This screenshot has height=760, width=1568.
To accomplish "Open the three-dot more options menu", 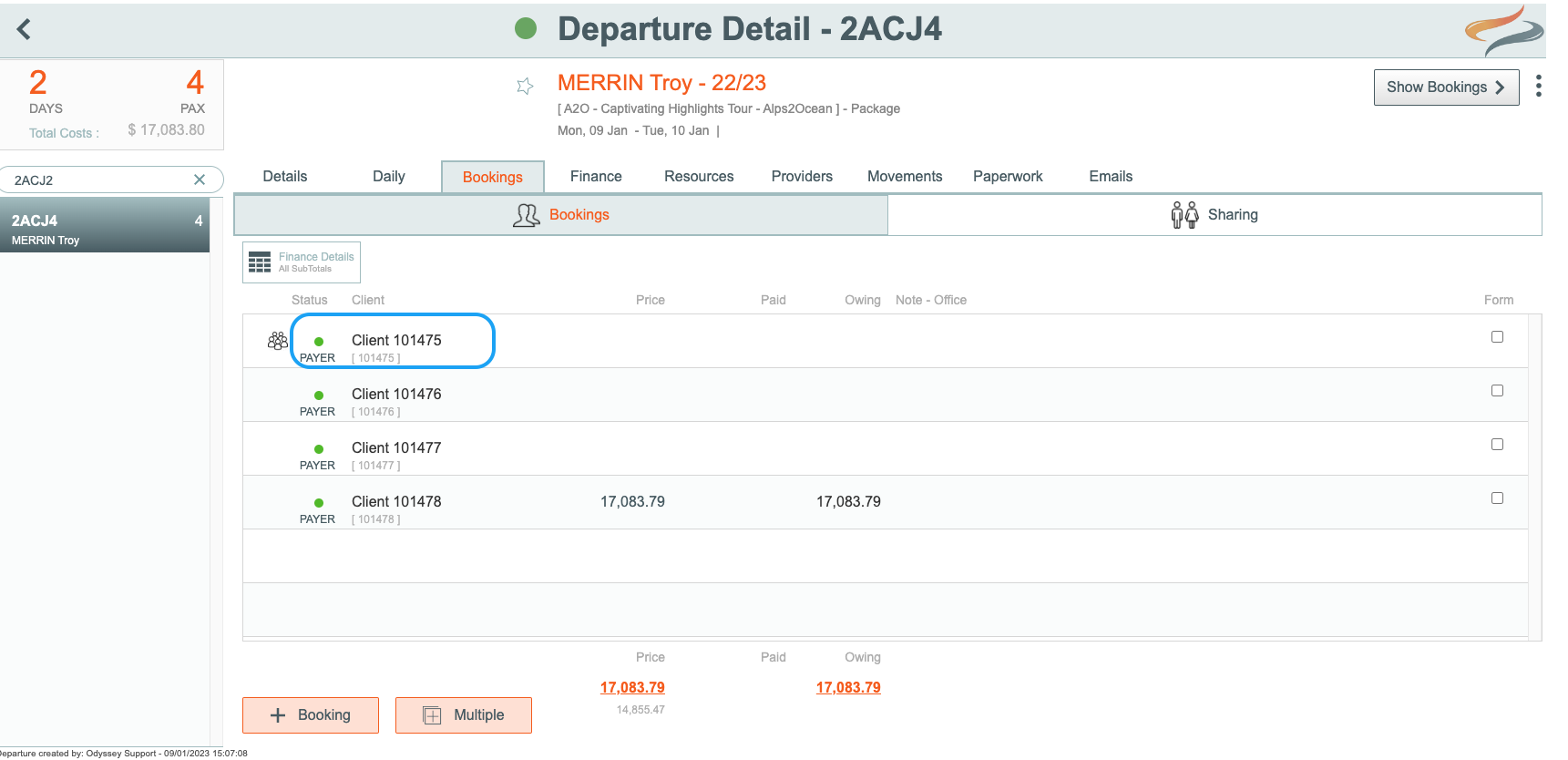I will [x=1539, y=87].
